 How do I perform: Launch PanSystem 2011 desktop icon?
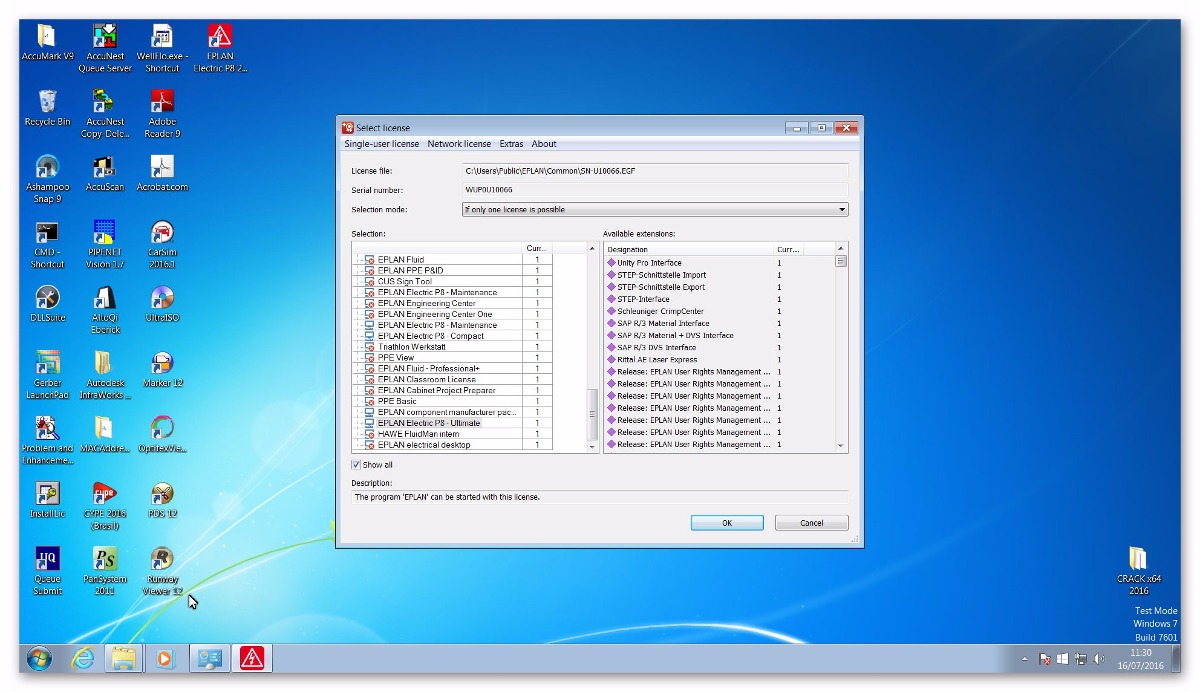105,571
